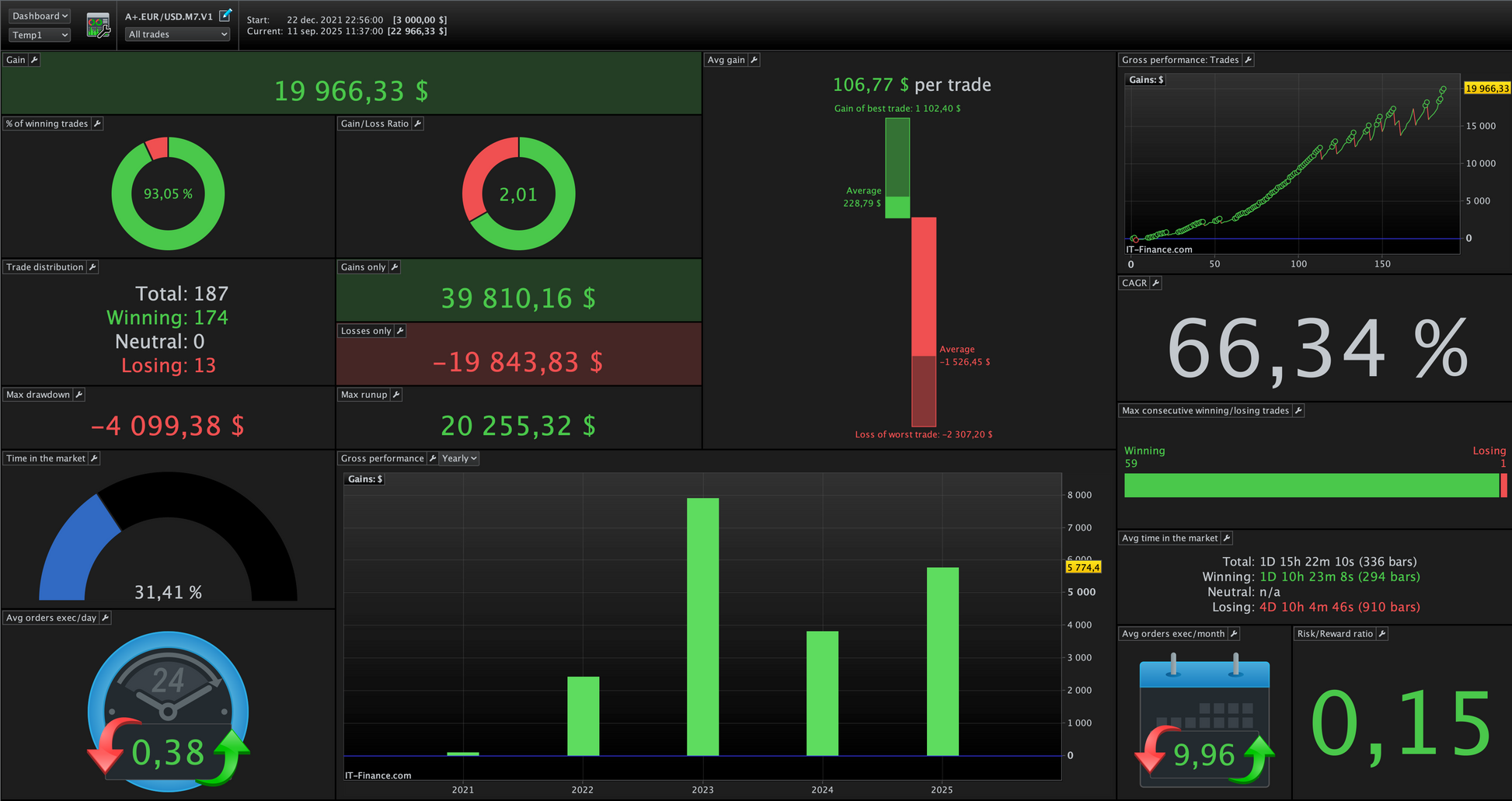
Task: Click the dashboard configuration icon in the header
Action: (x=98, y=26)
